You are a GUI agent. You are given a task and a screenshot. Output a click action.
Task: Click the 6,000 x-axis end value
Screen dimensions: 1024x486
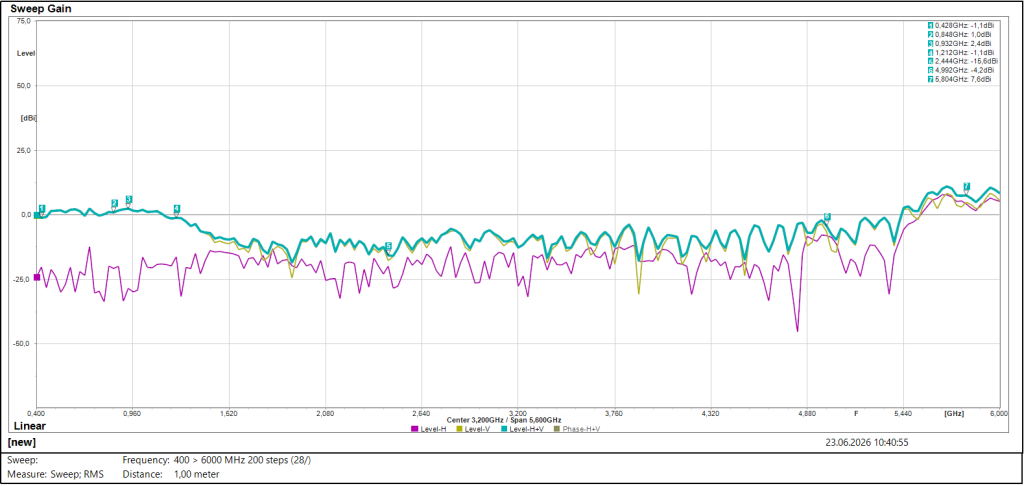(x=999, y=413)
